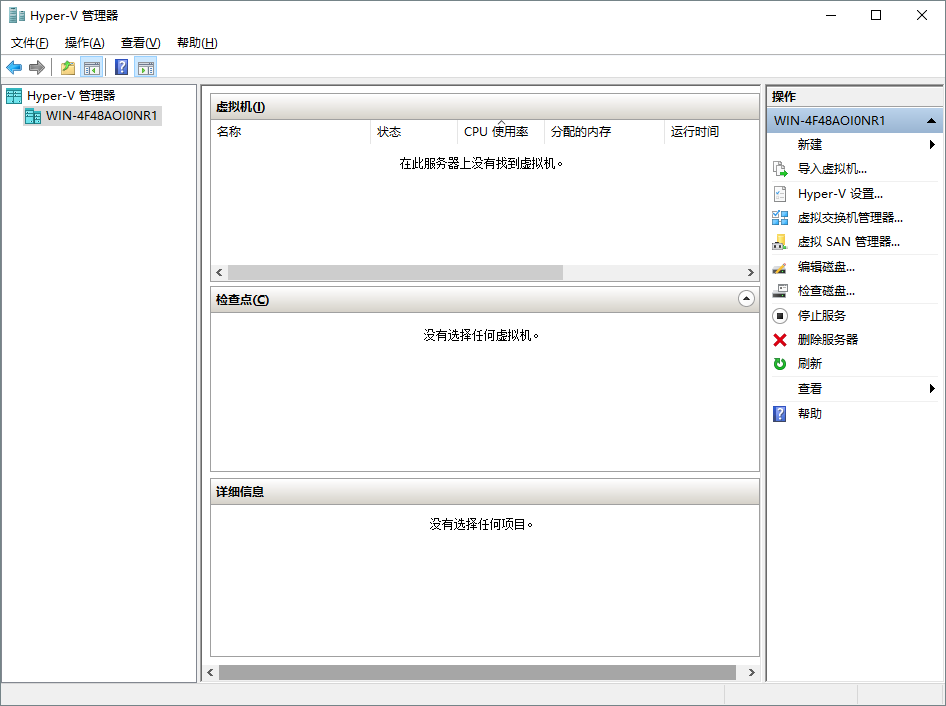946x706 pixels.
Task: Click the 检查点(C) header label
Action: (x=243, y=300)
